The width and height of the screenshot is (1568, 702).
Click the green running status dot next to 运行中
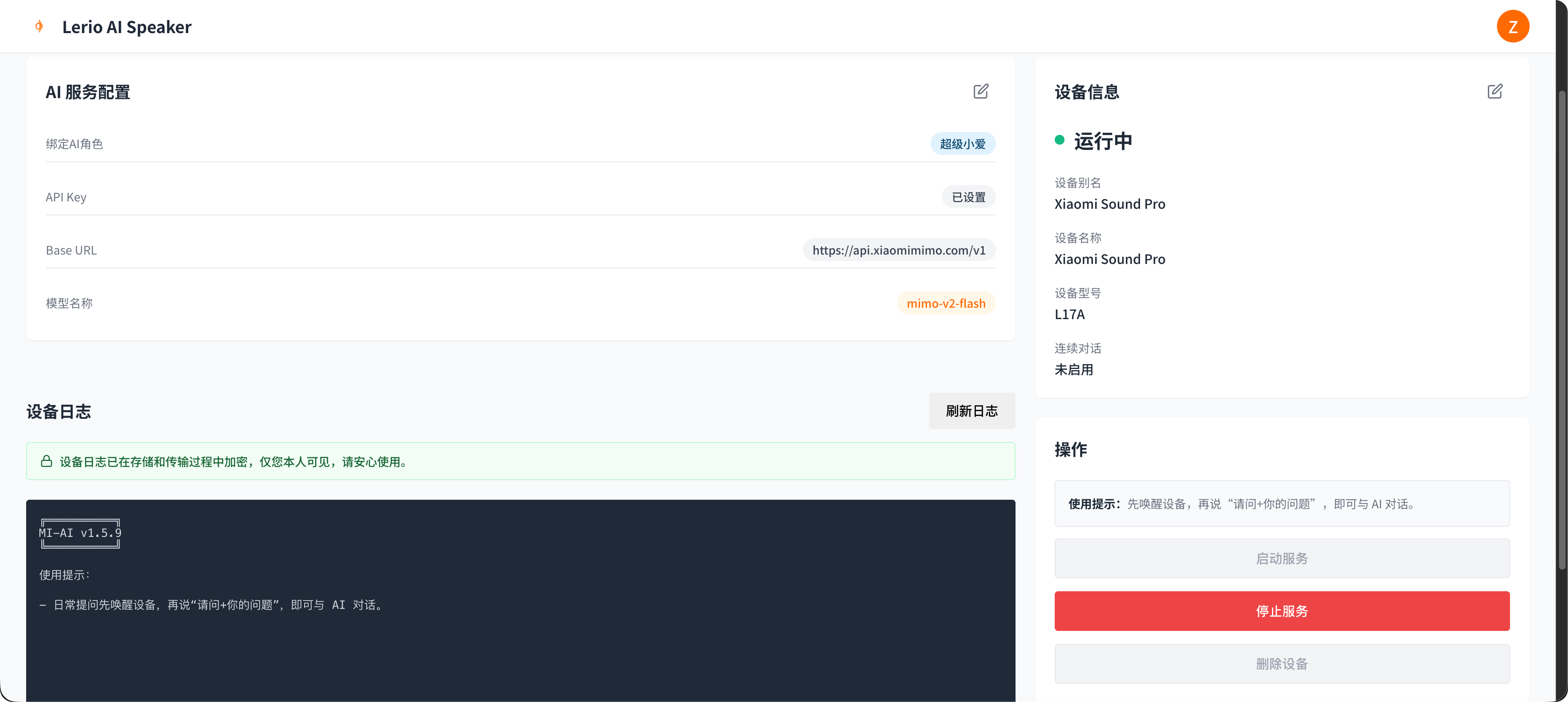1060,140
